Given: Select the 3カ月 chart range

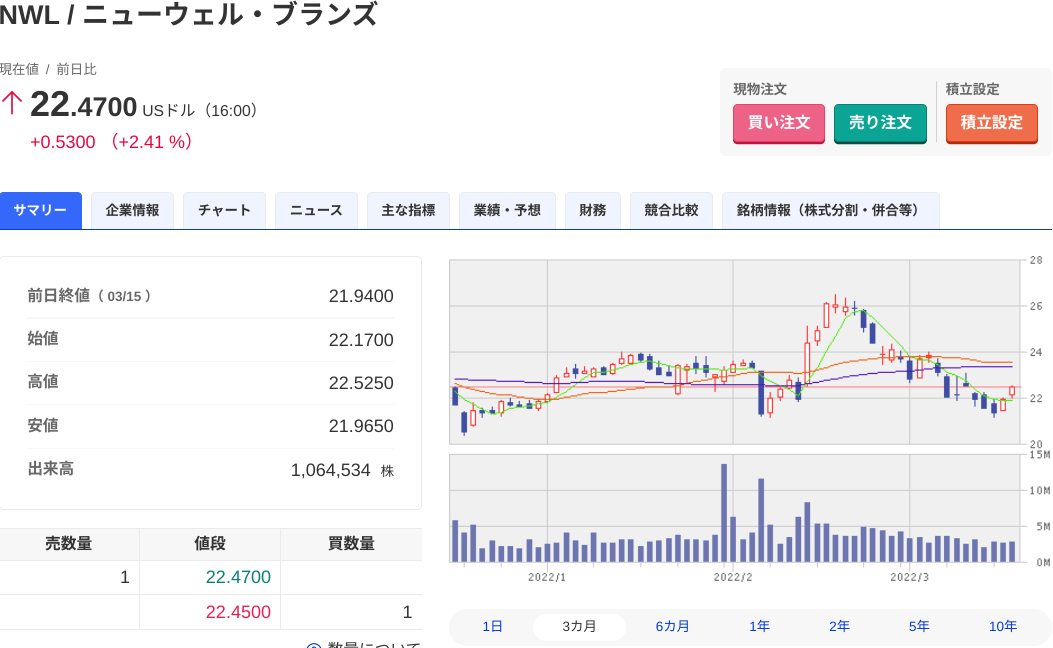Looking at the screenshot, I should [579, 627].
